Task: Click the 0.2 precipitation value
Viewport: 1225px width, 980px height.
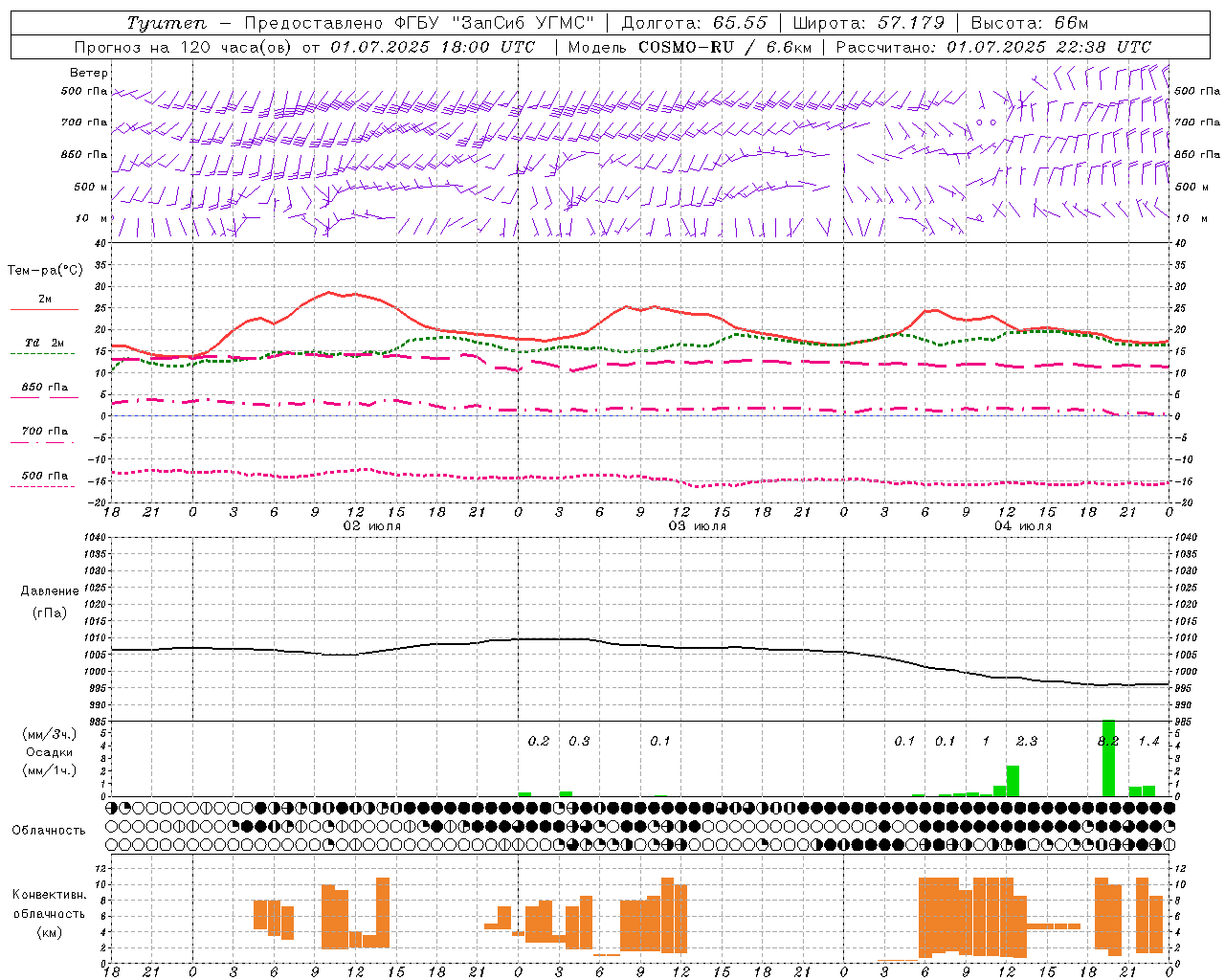Action: (539, 742)
